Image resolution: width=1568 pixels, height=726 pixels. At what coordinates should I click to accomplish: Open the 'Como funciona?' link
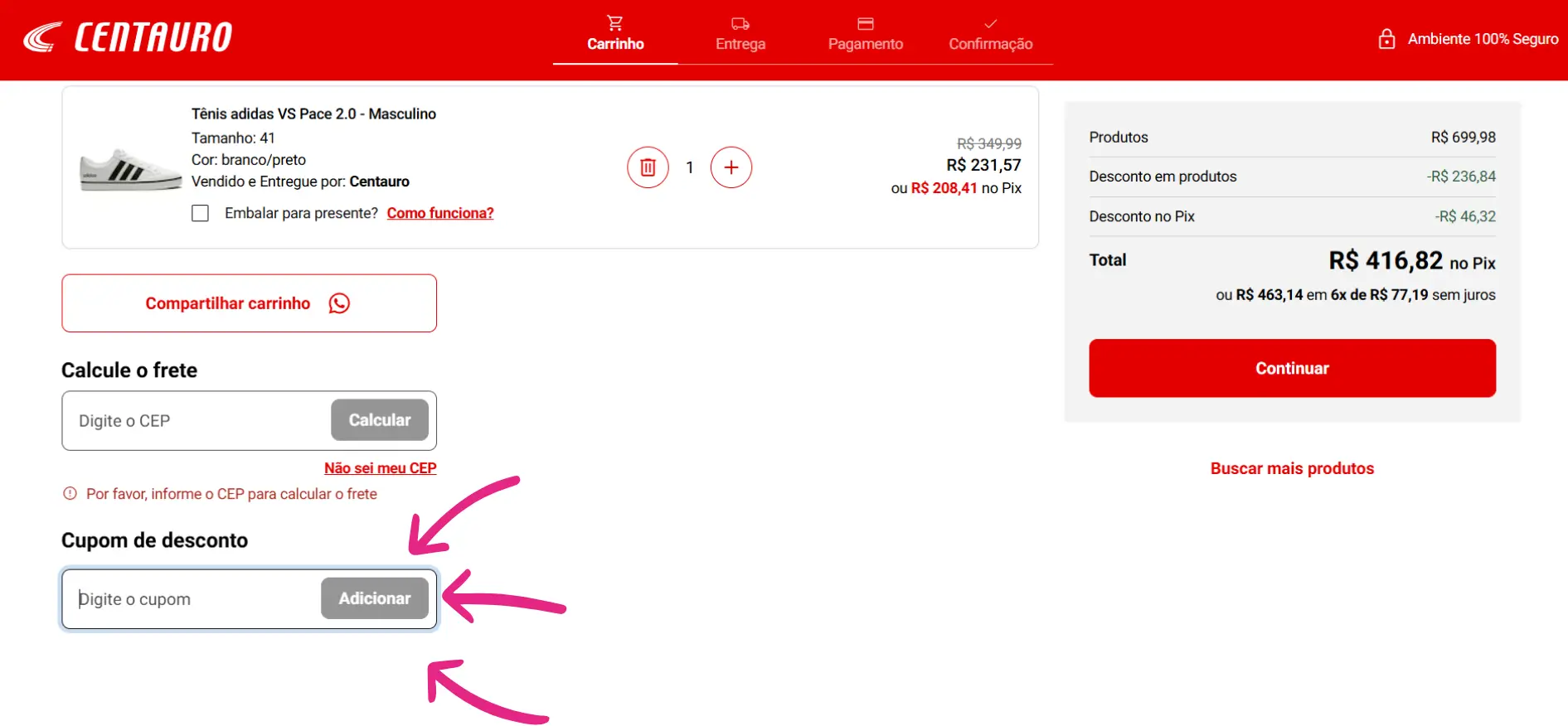tap(440, 213)
